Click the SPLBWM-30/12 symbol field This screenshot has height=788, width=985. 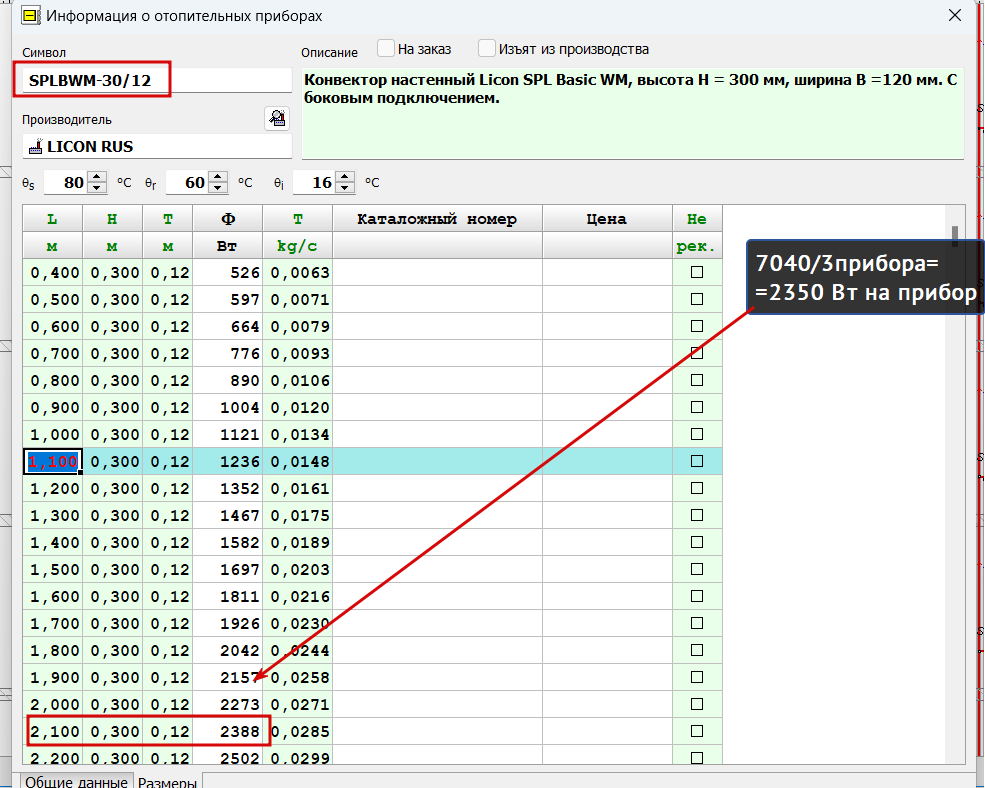(x=157, y=80)
